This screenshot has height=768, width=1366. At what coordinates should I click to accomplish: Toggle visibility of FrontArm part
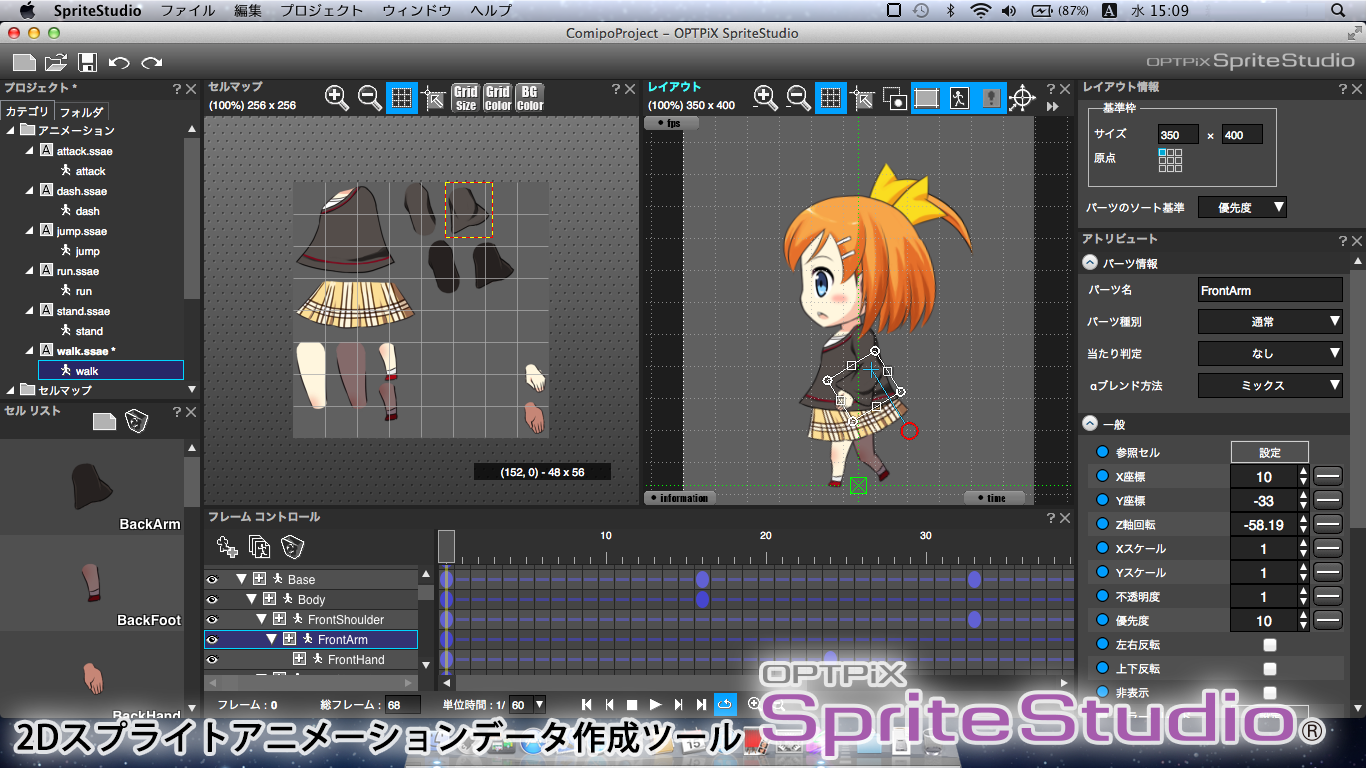[211, 639]
